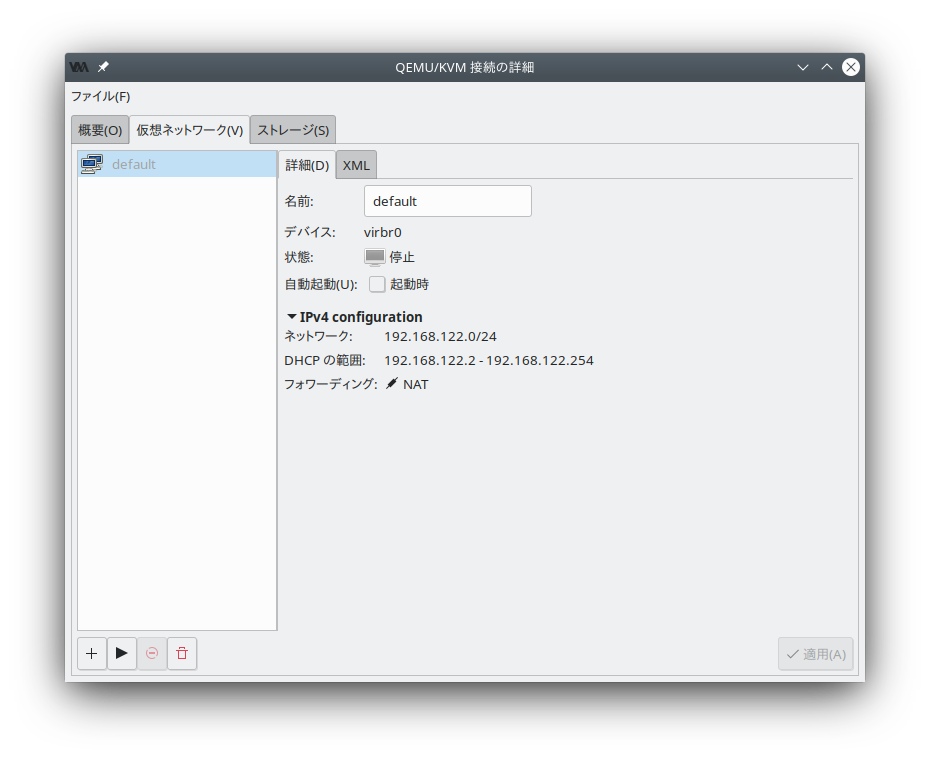Select the 詳細(D) tab
This screenshot has height=759, width=930.
tap(307, 165)
